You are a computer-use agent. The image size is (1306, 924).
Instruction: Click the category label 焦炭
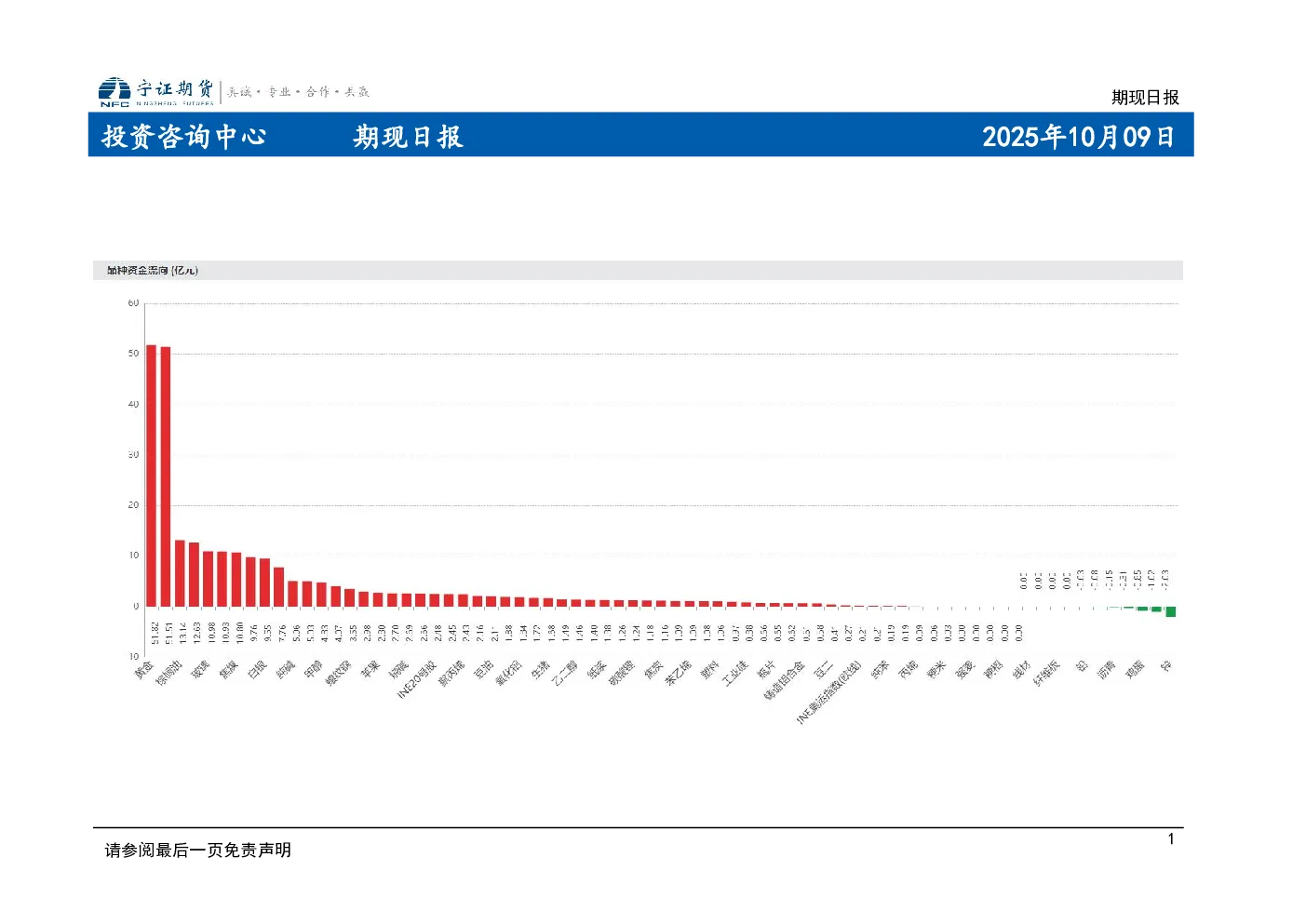[x=654, y=670]
